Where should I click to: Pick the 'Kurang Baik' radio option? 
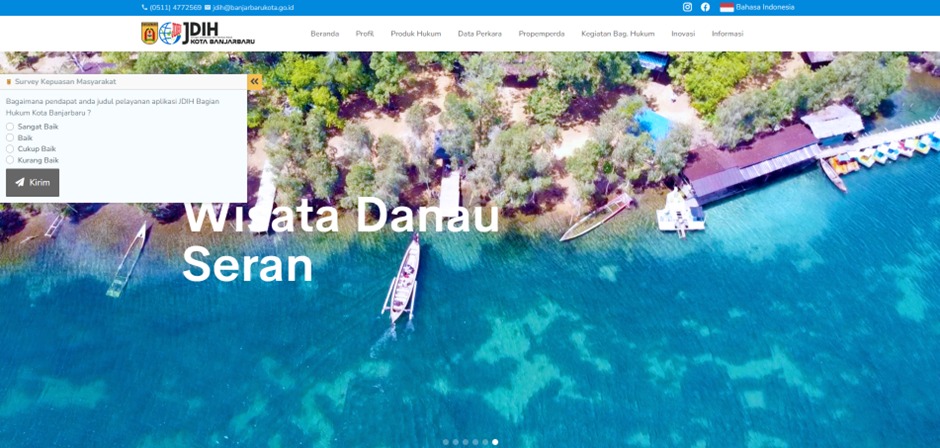pyautogui.click(x=10, y=160)
